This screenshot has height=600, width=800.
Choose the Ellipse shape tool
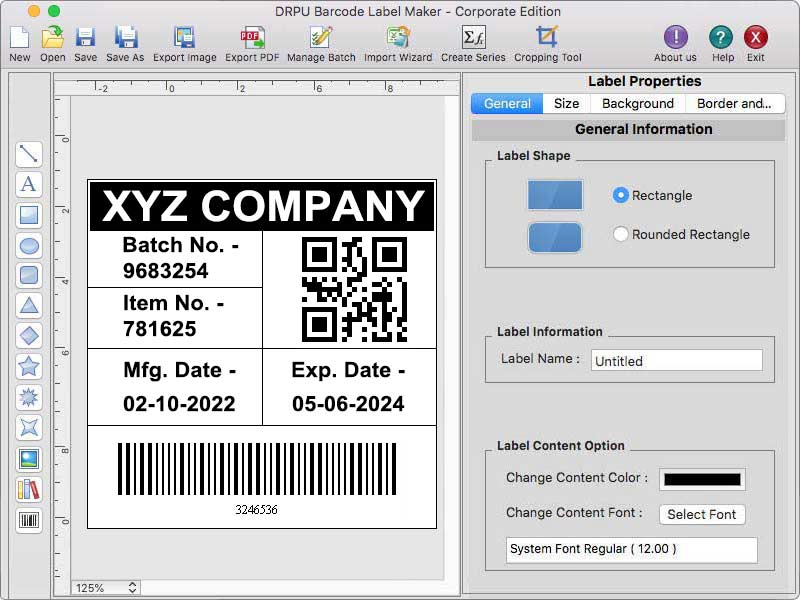[29, 245]
